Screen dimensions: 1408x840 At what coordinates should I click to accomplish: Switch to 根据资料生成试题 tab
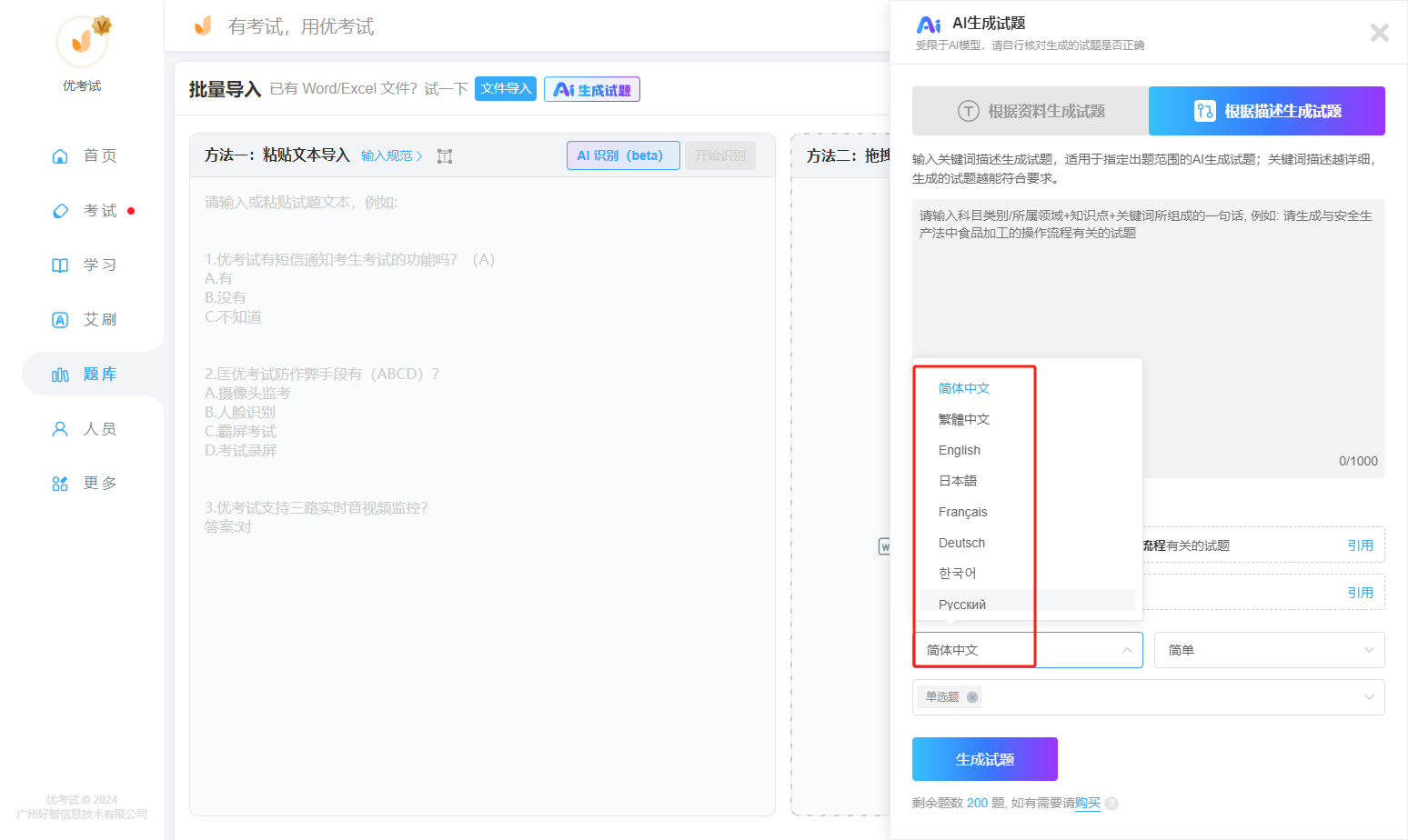point(1031,111)
